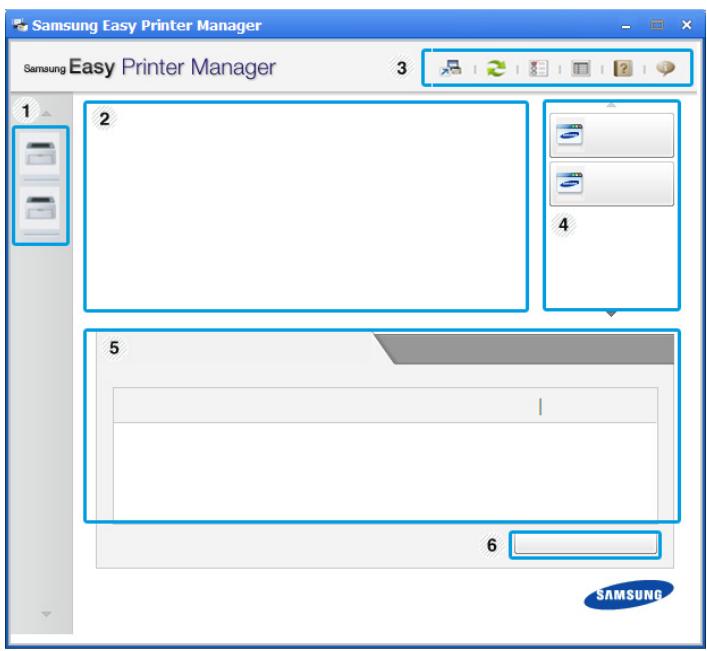
Task: Click the blank button below contents area
Action: [585, 545]
